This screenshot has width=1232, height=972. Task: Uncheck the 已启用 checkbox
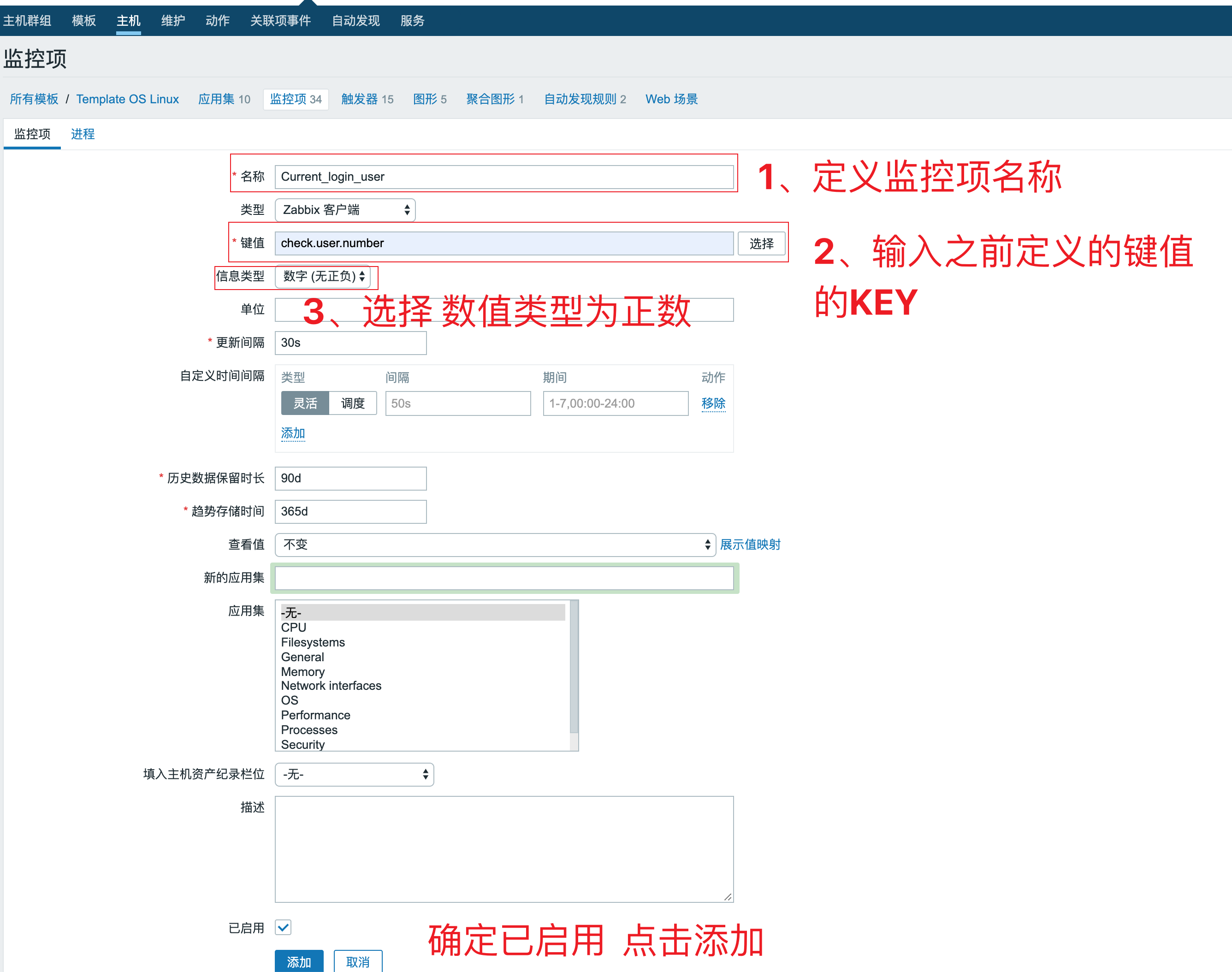tap(284, 928)
